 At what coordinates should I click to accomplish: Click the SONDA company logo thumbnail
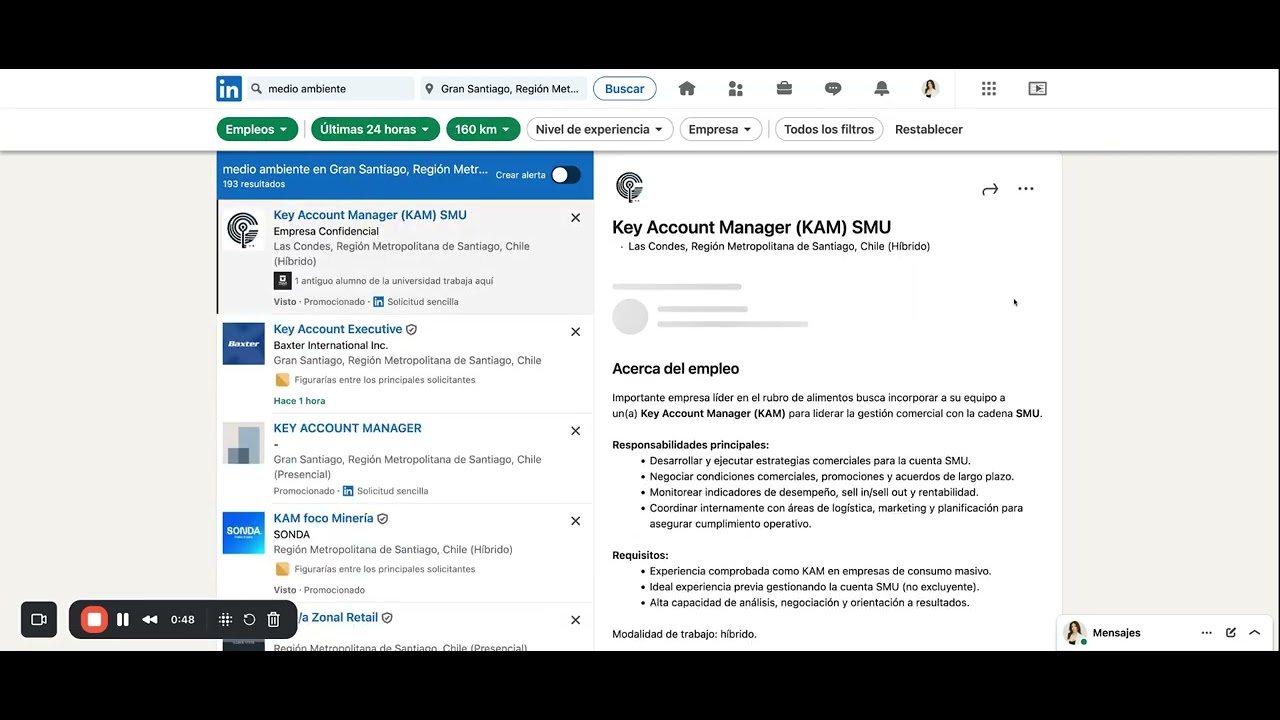tap(244, 532)
